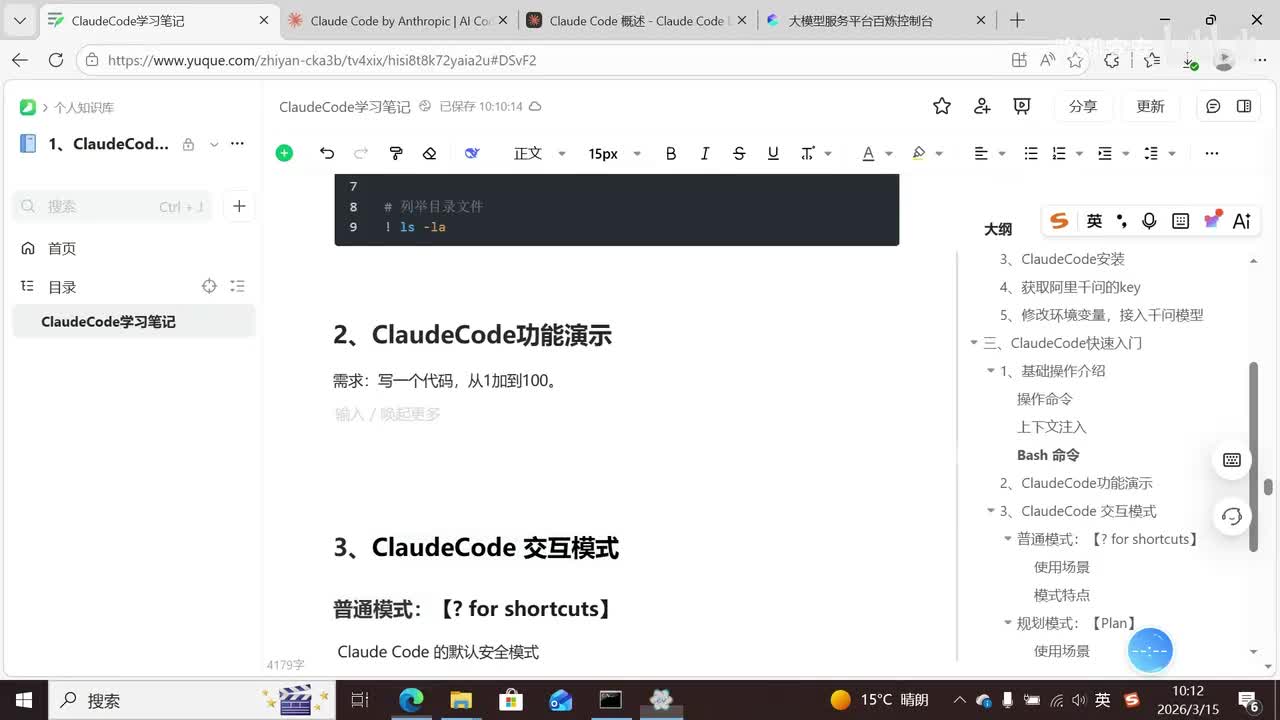Open Microsoft Edge from the taskbar
The image size is (1280, 720).
411,700
